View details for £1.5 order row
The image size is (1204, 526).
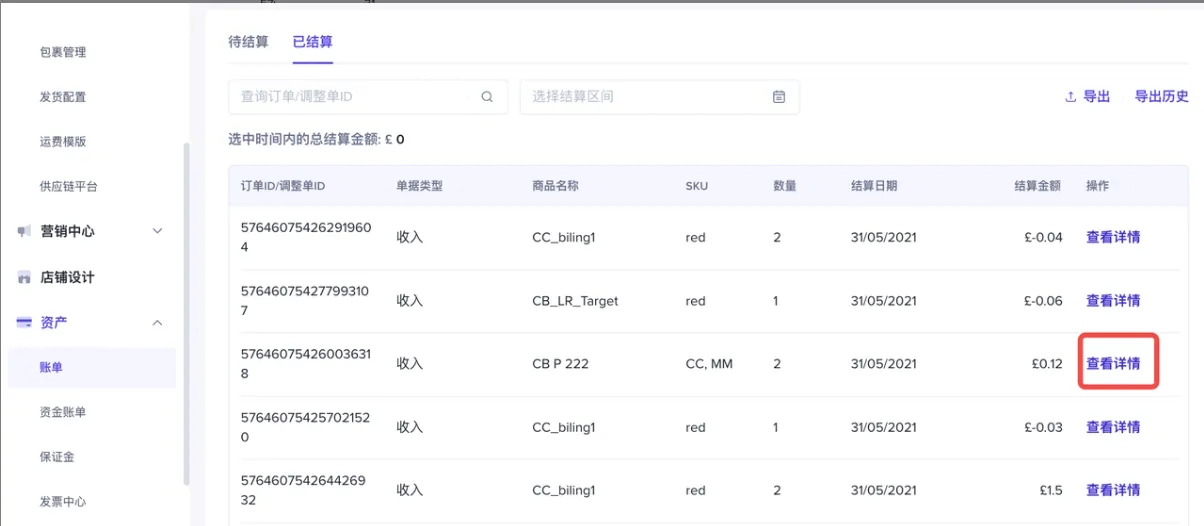tap(1113, 490)
